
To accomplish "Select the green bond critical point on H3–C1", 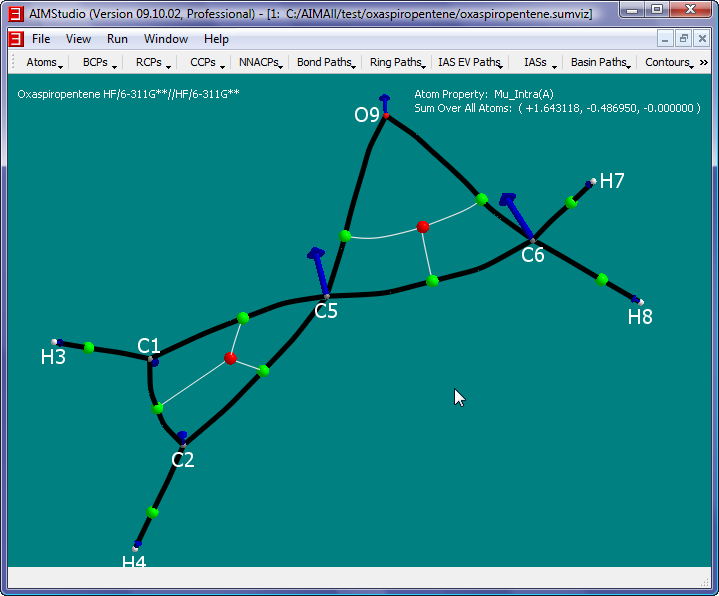I will tap(89, 347).
